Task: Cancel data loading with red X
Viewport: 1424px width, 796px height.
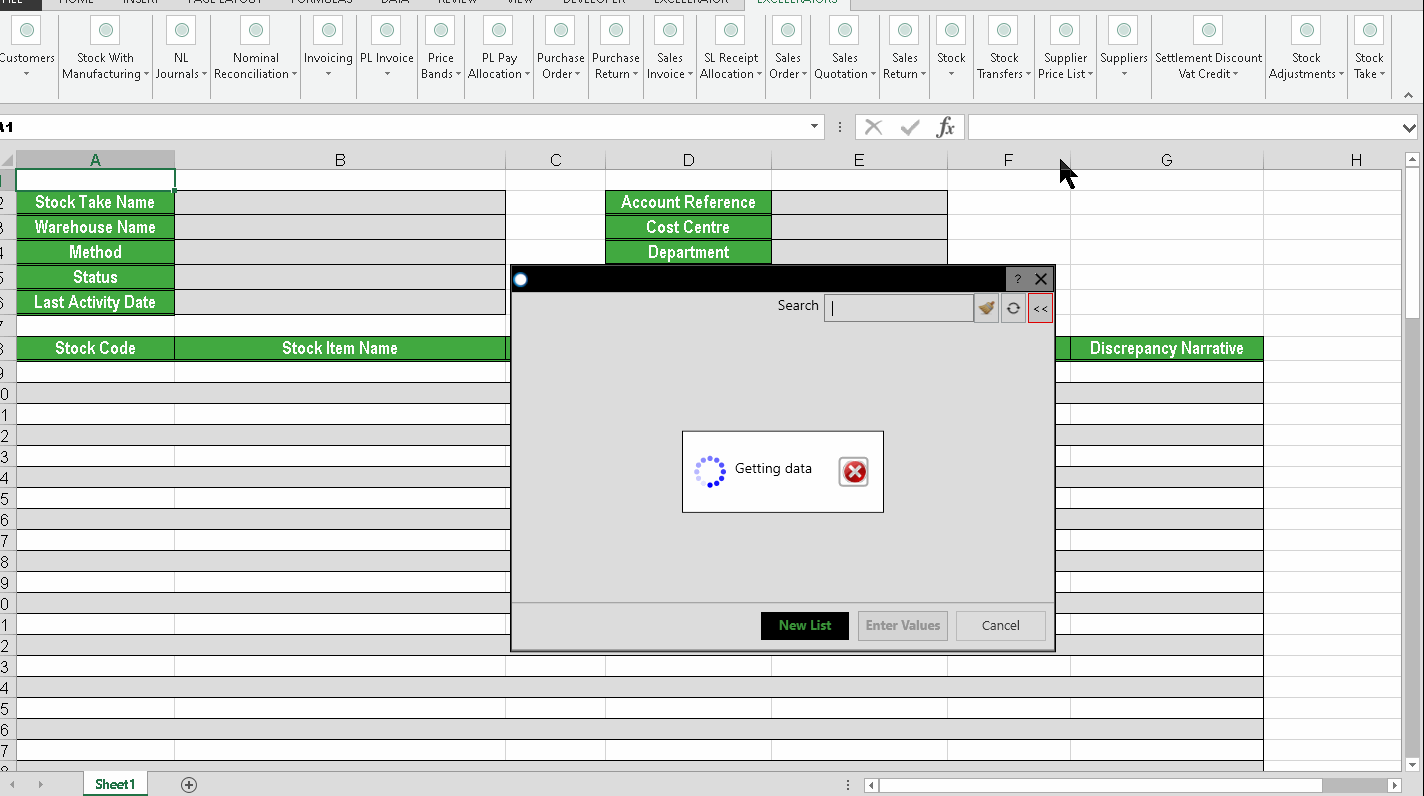Action: 853,472
